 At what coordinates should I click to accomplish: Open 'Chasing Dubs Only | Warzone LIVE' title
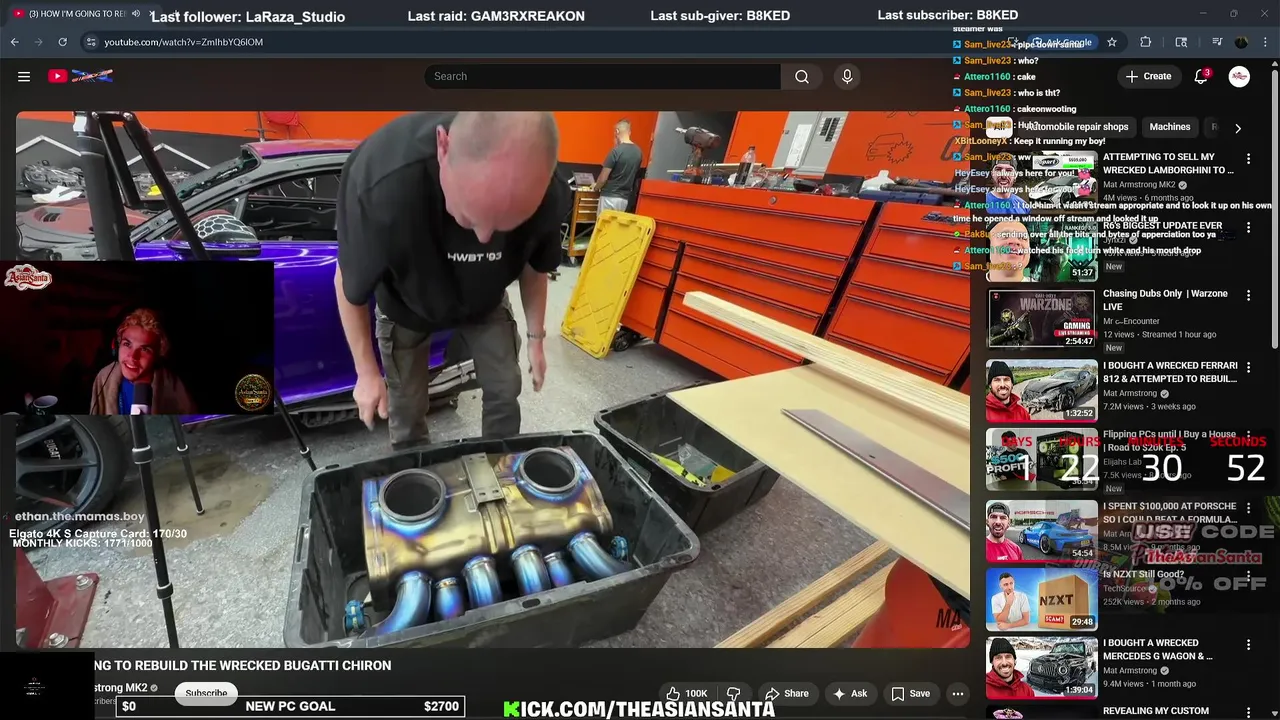coord(1165,300)
